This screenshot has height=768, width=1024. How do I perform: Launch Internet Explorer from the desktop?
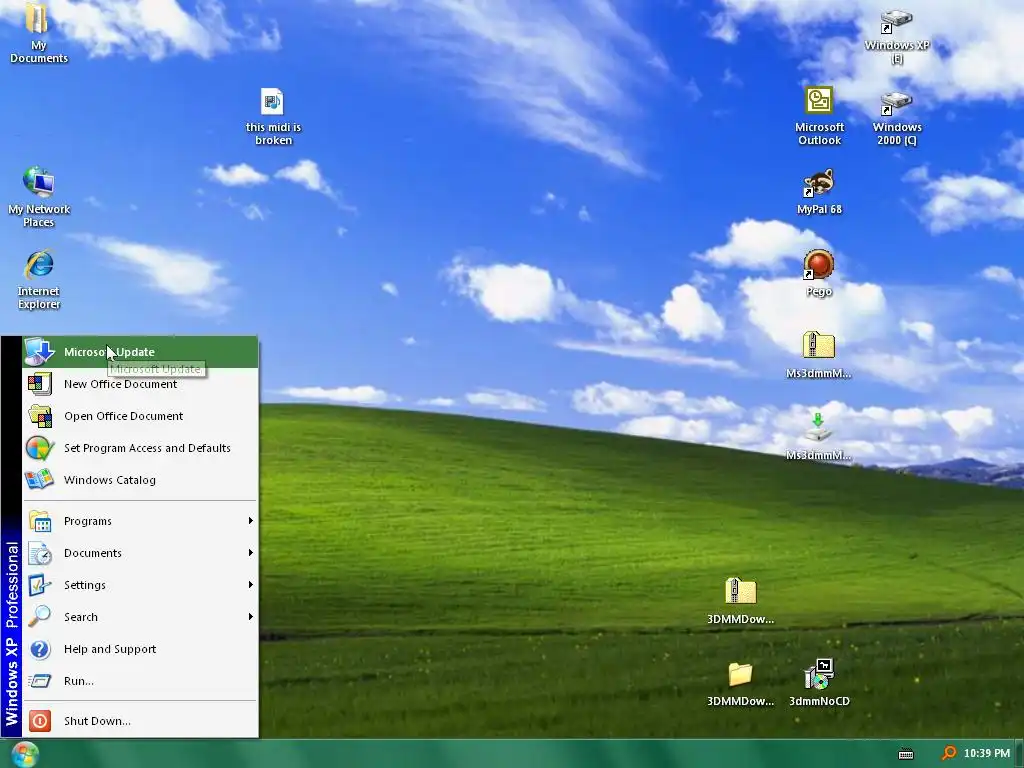tap(39, 279)
